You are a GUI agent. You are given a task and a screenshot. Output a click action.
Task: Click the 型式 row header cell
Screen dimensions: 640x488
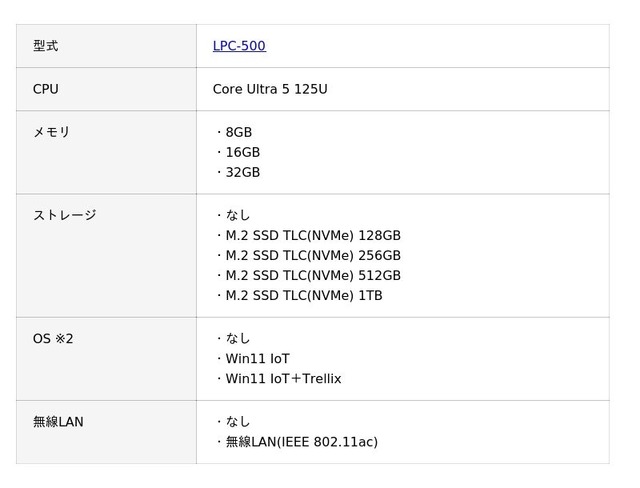(46, 46)
